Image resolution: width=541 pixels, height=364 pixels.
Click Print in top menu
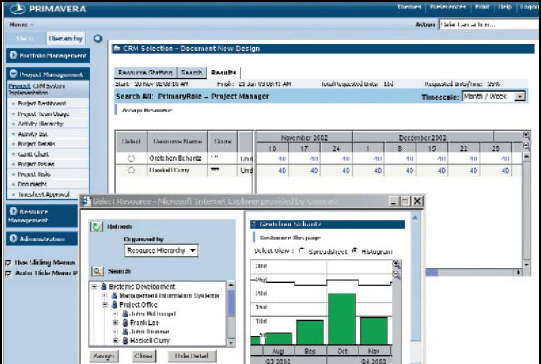tap(482, 7)
